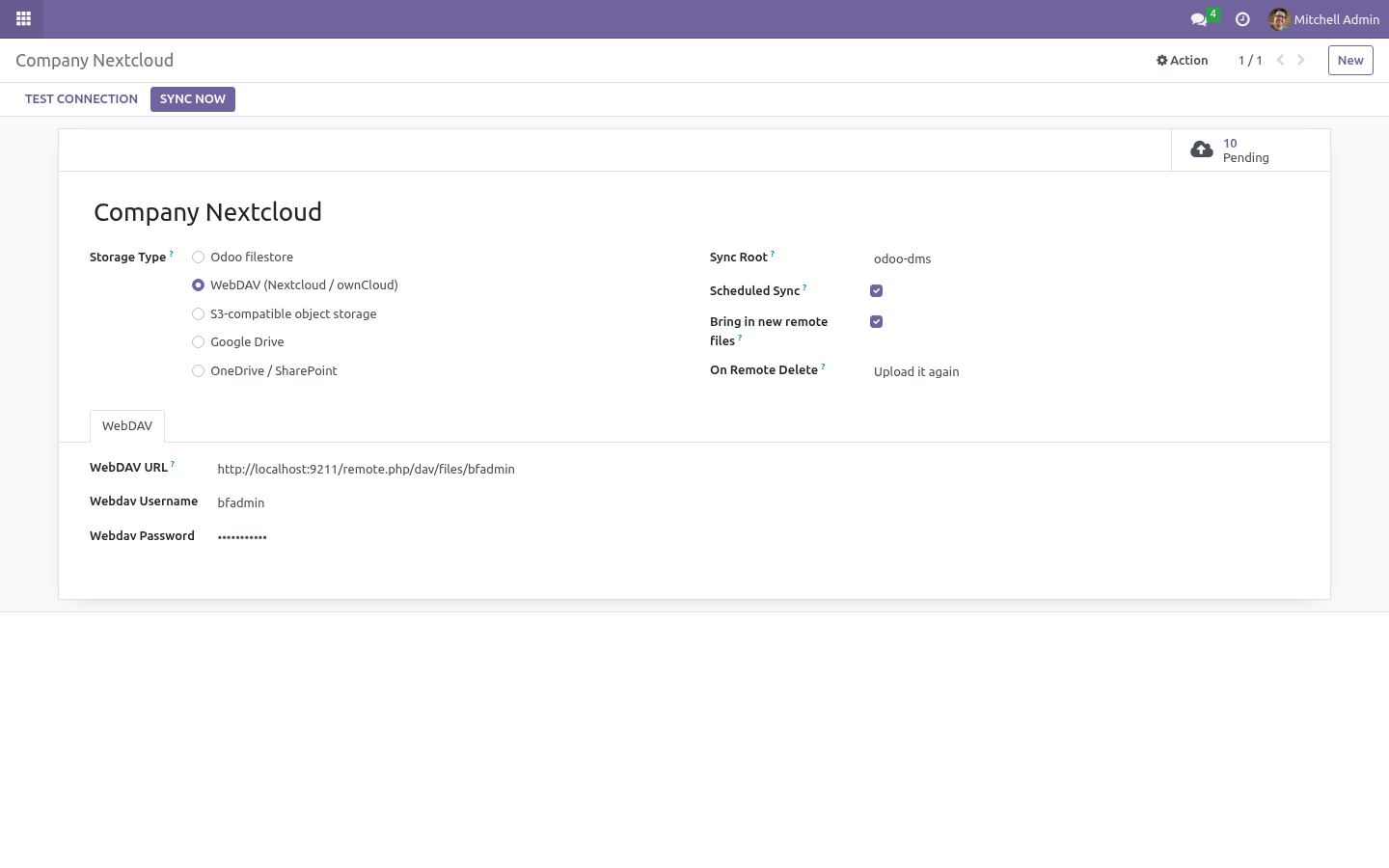Click the TEST CONNECTION button
The image size is (1389, 868).
coord(81,98)
